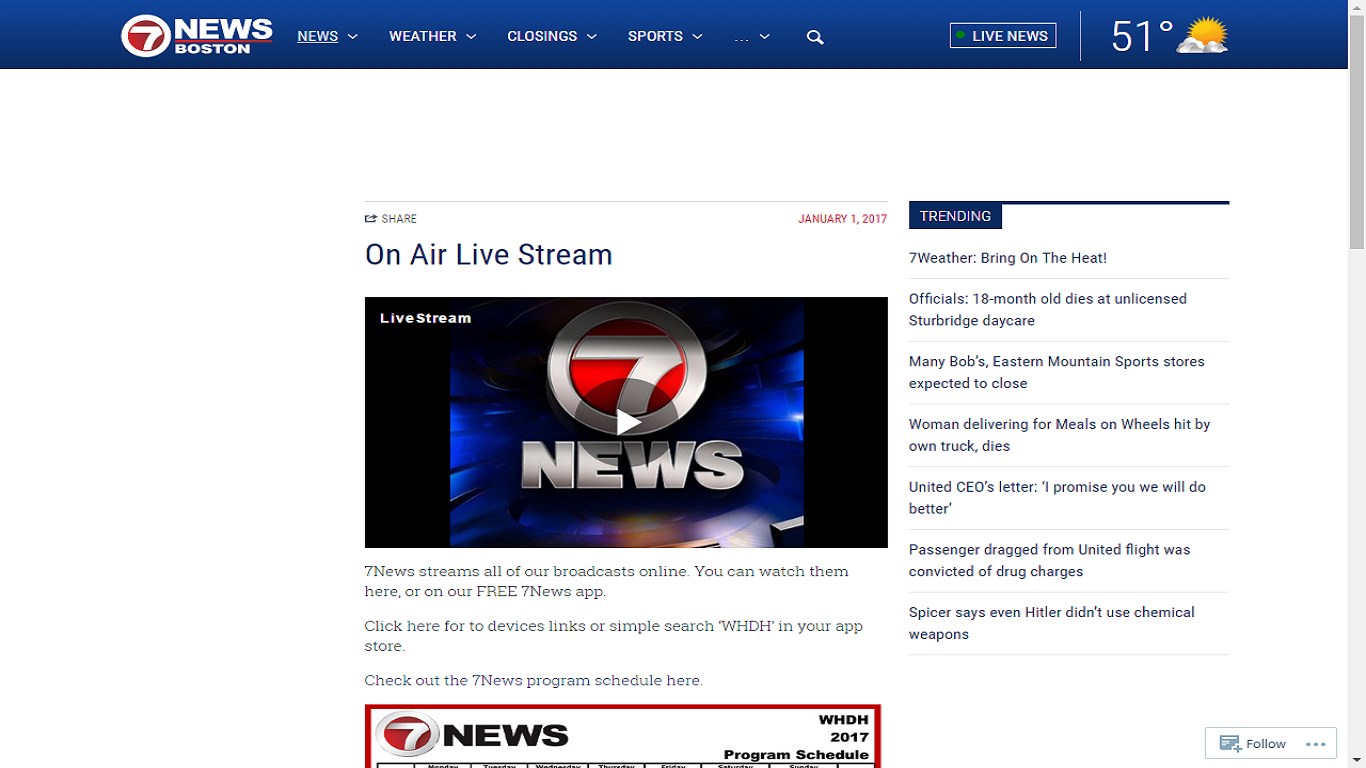Viewport: 1366px width, 768px height.
Task: Click the share arrow icon
Action: (x=371, y=219)
